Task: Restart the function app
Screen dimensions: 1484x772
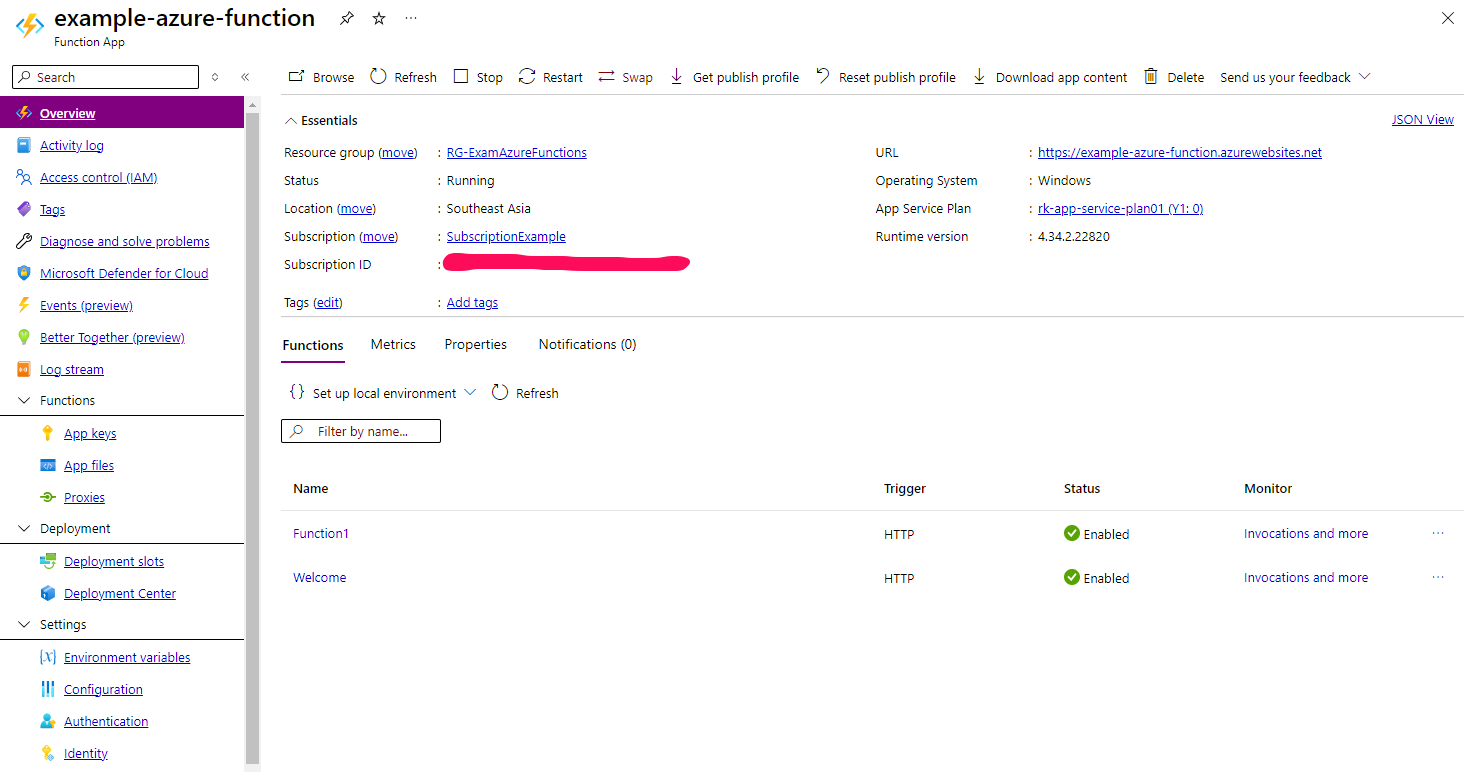Action: point(551,77)
